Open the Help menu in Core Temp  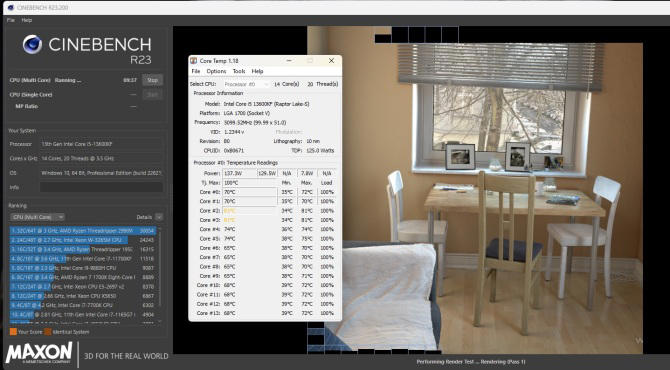pyautogui.click(x=257, y=71)
